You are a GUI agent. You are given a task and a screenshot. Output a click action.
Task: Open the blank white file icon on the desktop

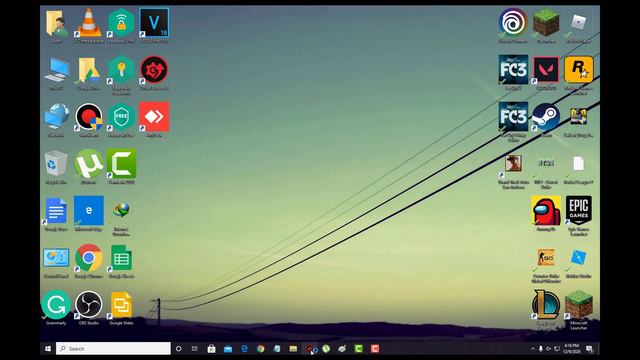pyautogui.click(x=578, y=164)
